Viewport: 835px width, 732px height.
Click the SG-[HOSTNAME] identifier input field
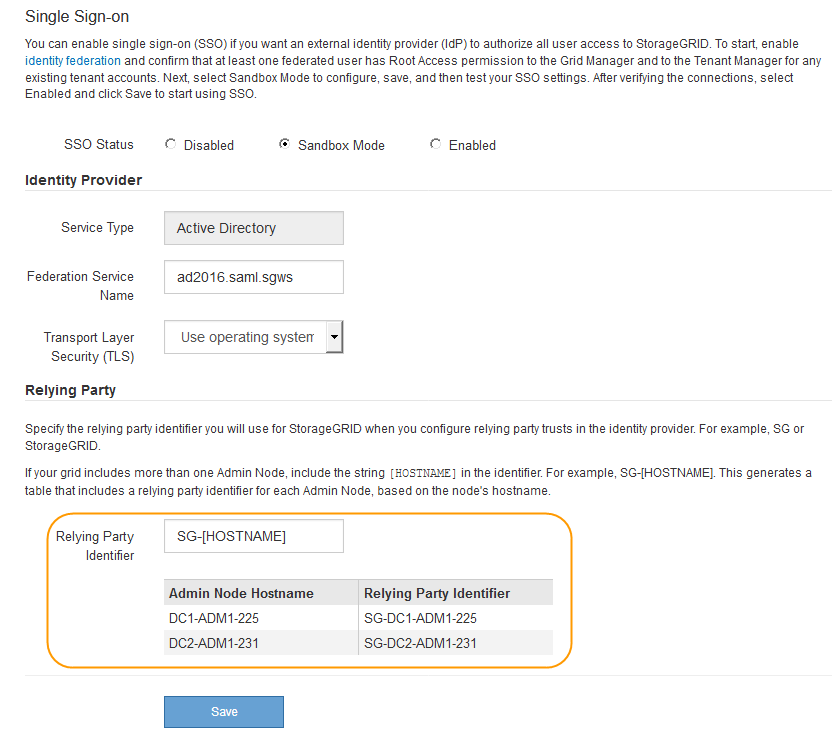pos(254,536)
